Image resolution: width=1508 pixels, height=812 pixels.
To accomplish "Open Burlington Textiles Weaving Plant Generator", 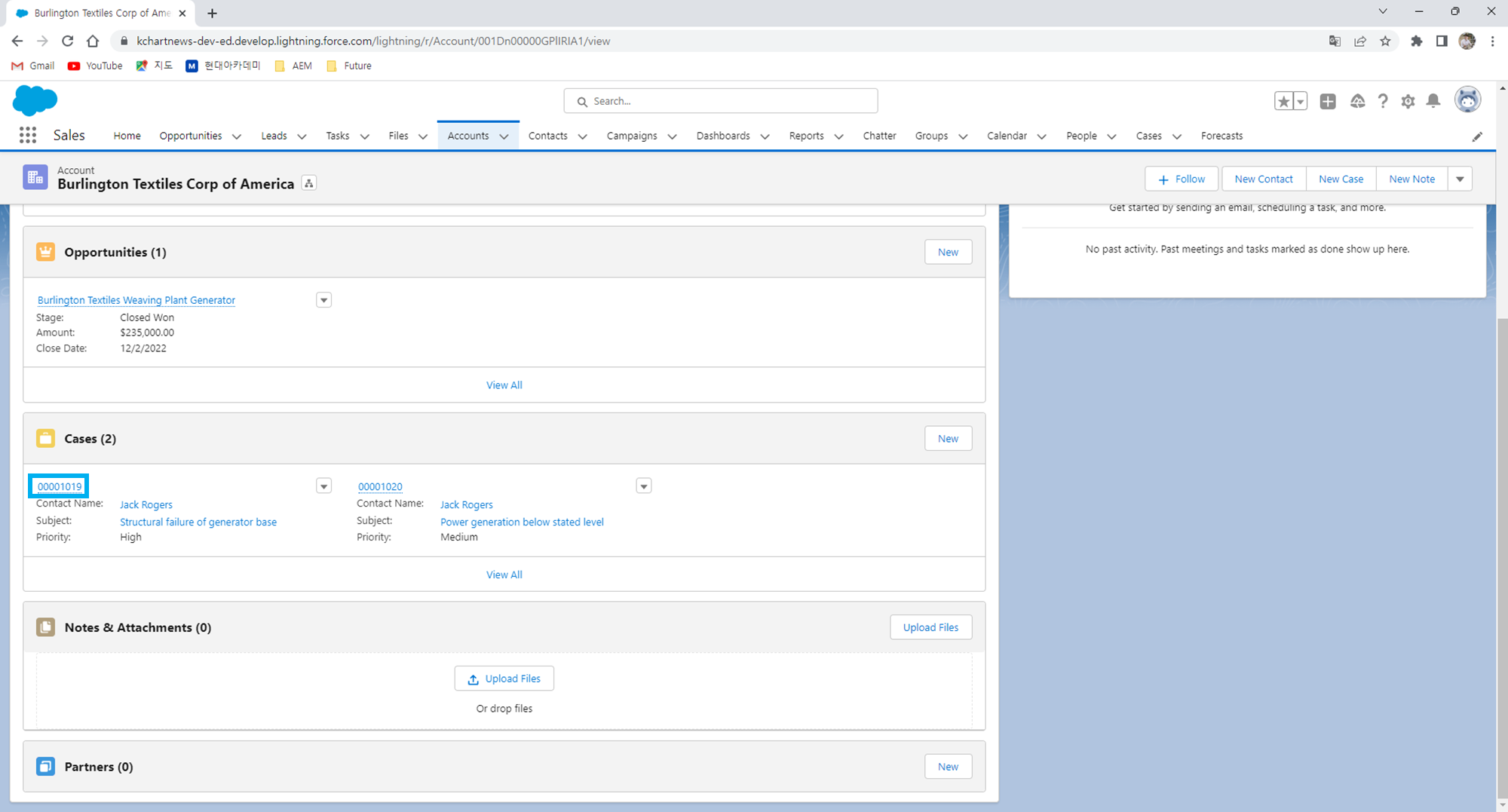I will pos(136,300).
